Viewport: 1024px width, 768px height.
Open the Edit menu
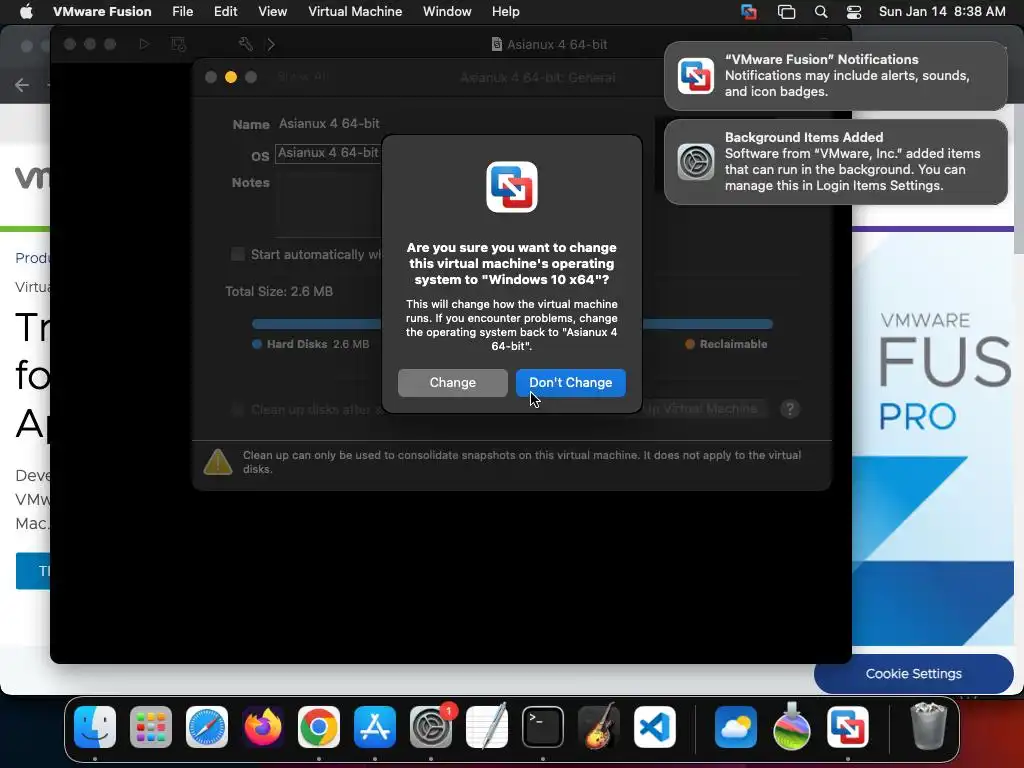pyautogui.click(x=225, y=12)
